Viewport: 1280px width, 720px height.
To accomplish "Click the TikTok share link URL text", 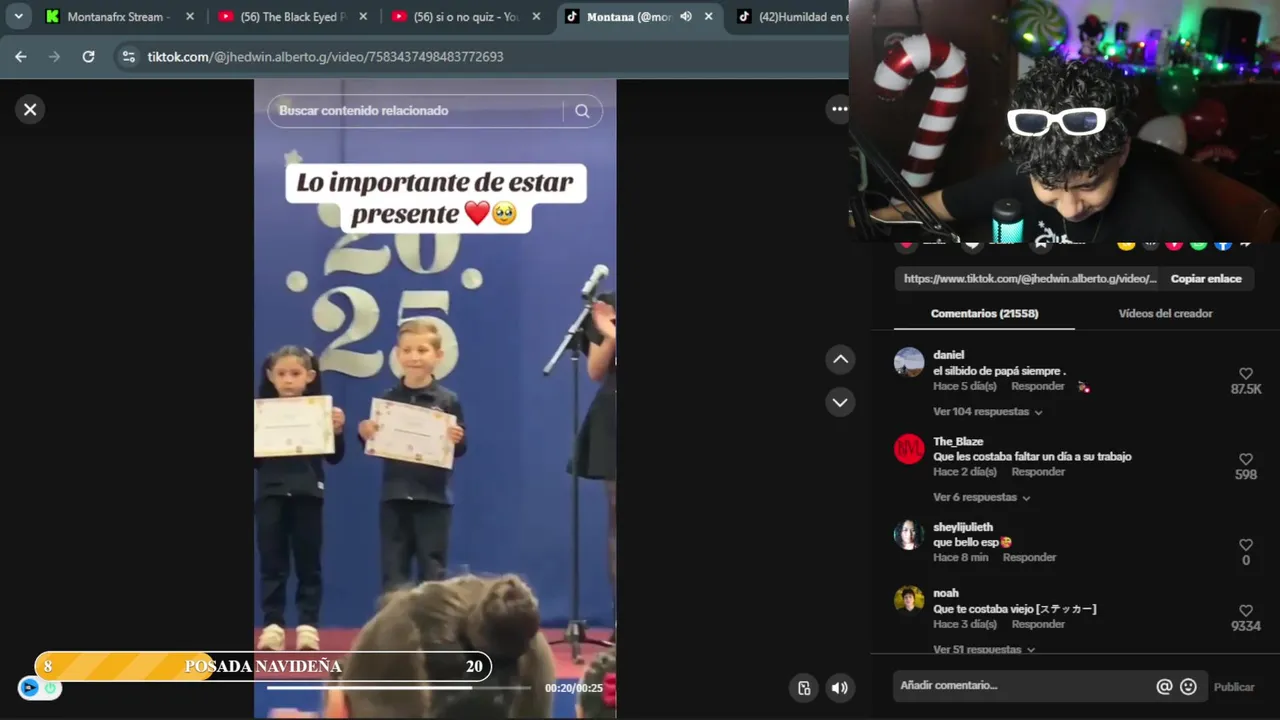I will coord(1030,279).
